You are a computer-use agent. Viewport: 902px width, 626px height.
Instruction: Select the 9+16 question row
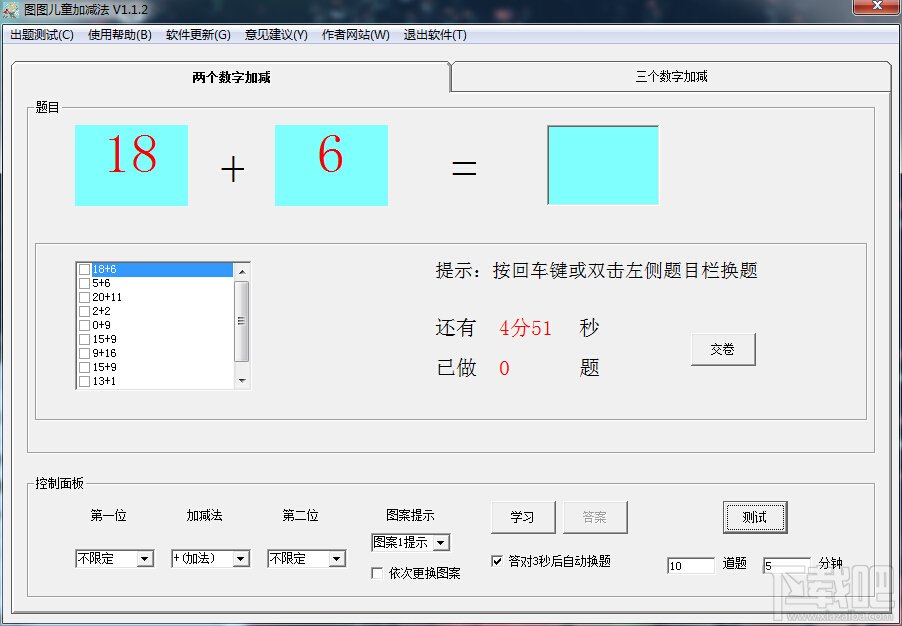click(155, 353)
